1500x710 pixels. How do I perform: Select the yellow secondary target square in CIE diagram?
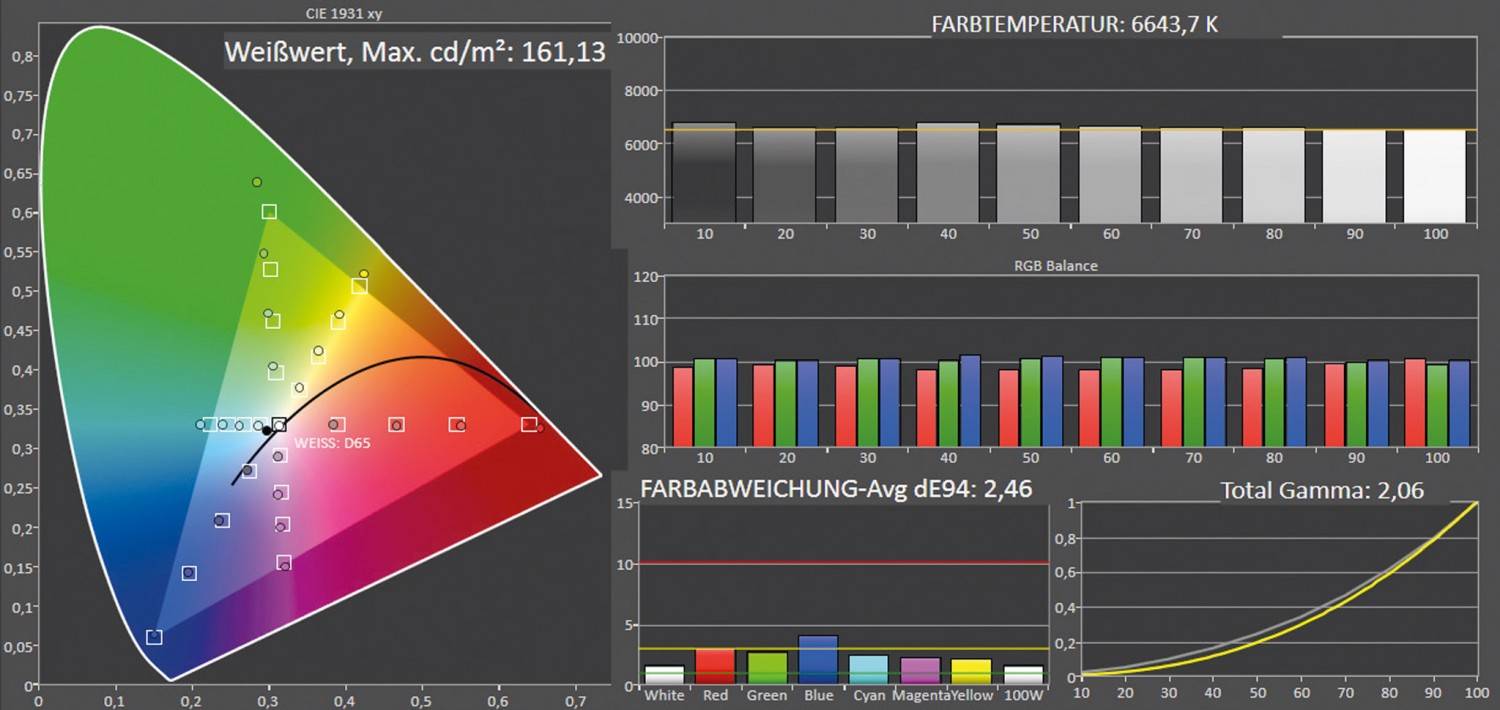[359, 286]
